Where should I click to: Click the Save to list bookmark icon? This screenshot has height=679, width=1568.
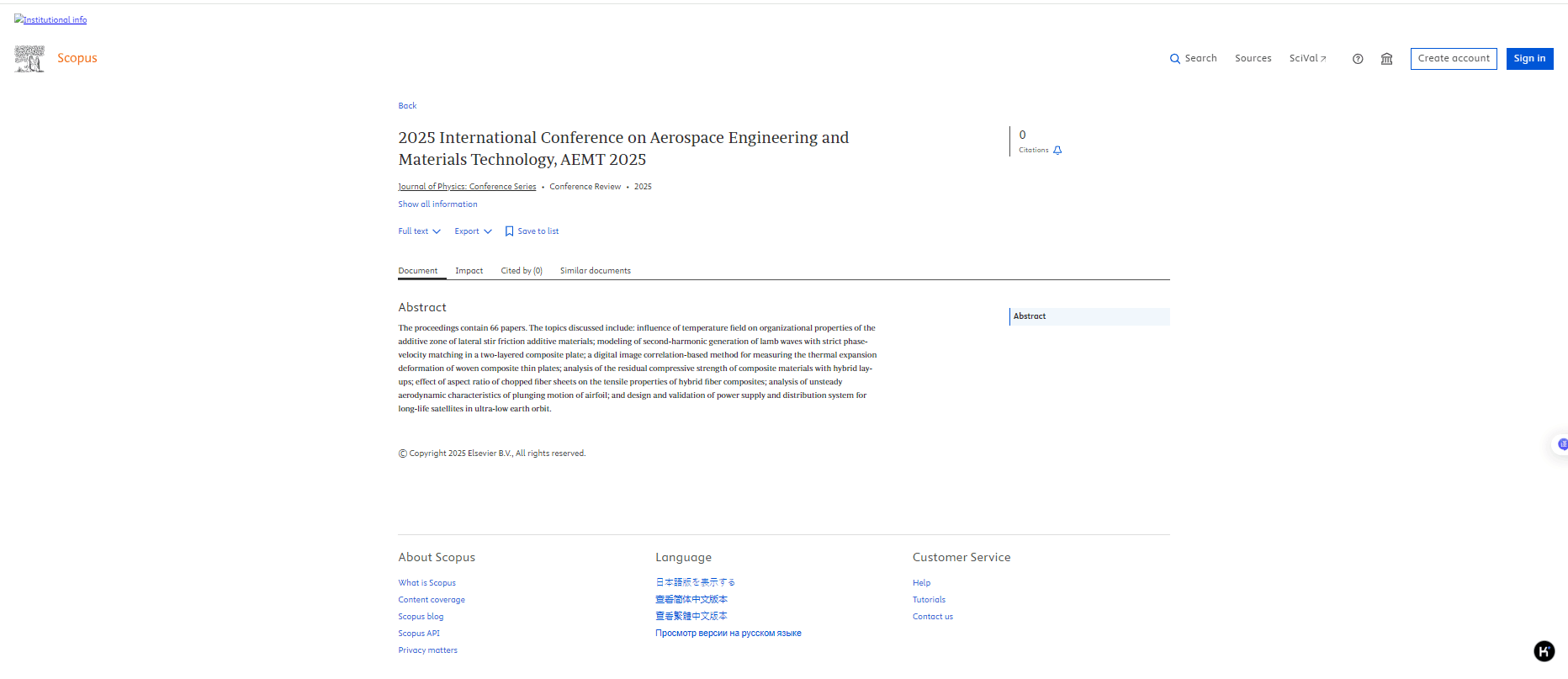[x=509, y=231]
